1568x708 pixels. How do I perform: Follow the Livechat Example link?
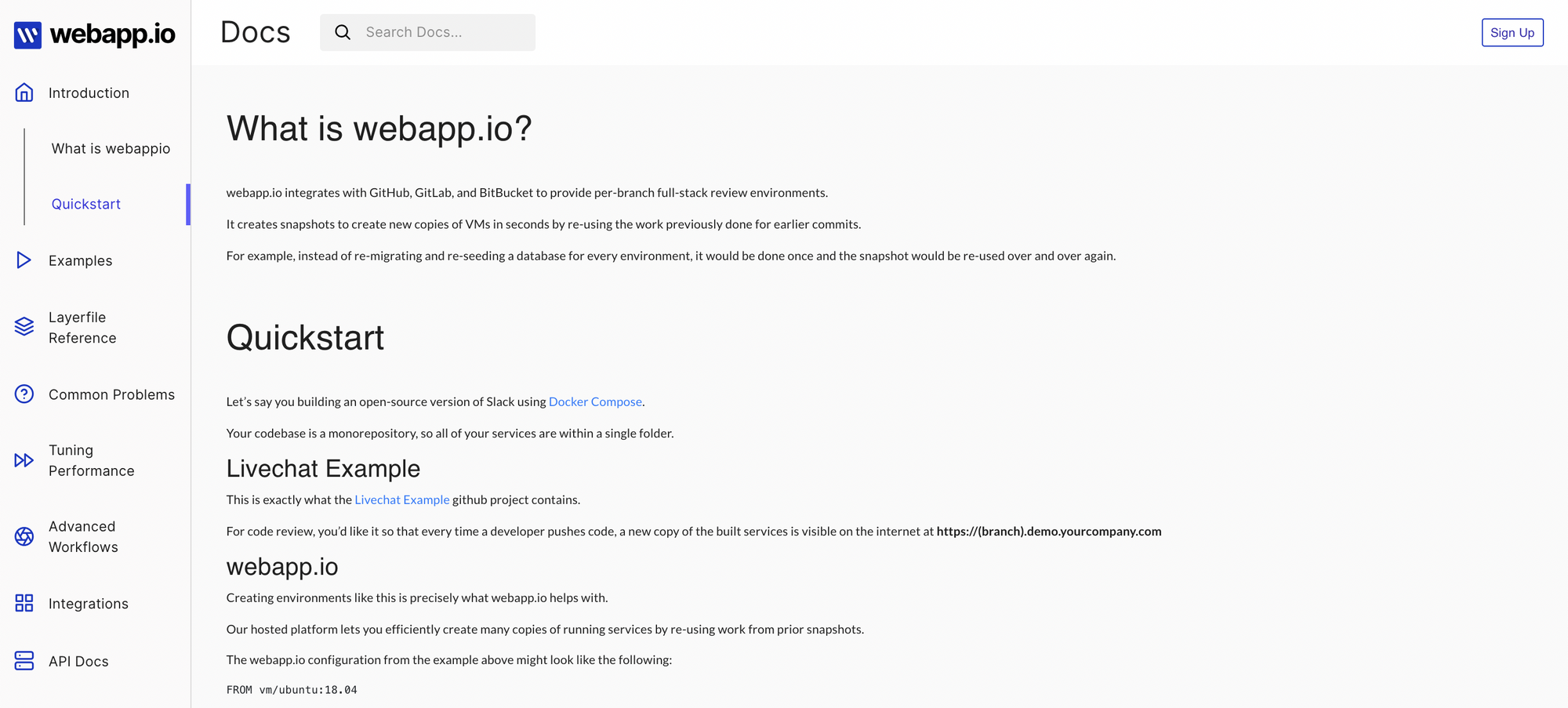(x=402, y=499)
